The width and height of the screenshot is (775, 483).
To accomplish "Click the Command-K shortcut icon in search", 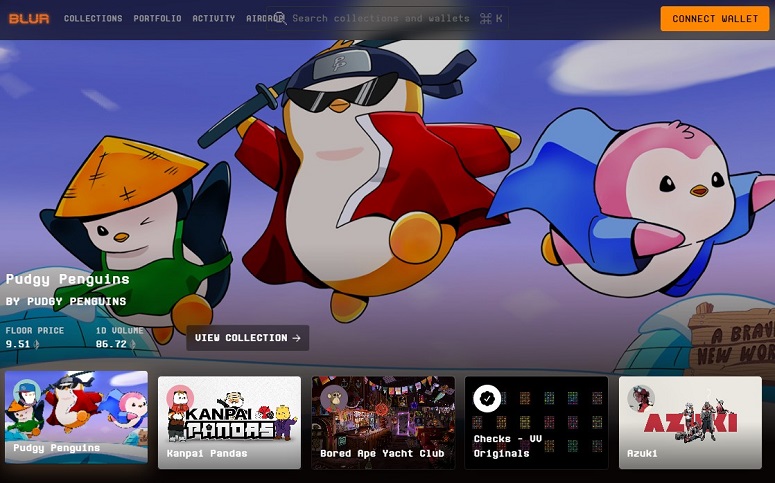I will pos(491,18).
